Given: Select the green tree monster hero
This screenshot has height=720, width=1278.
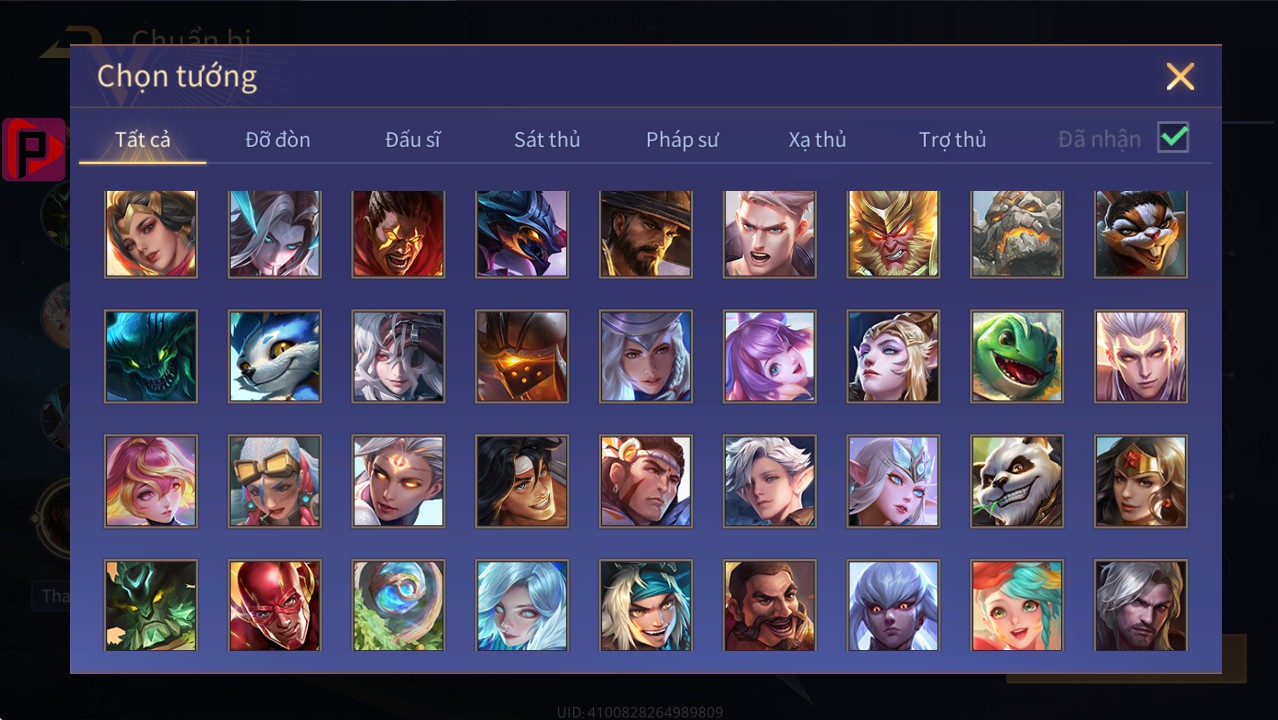Looking at the screenshot, I should coord(151,605).
